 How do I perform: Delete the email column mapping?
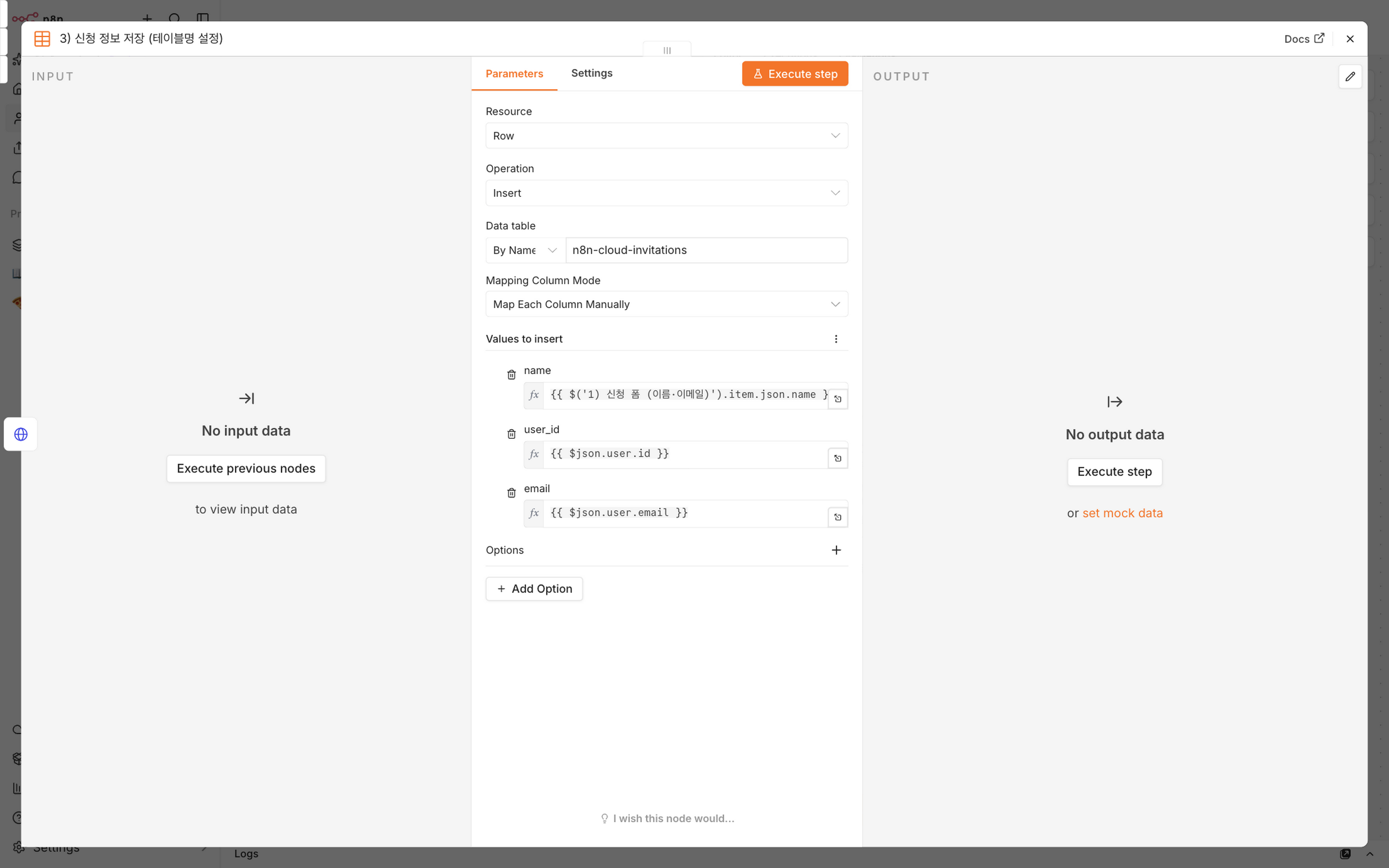[x=511, y=492]
